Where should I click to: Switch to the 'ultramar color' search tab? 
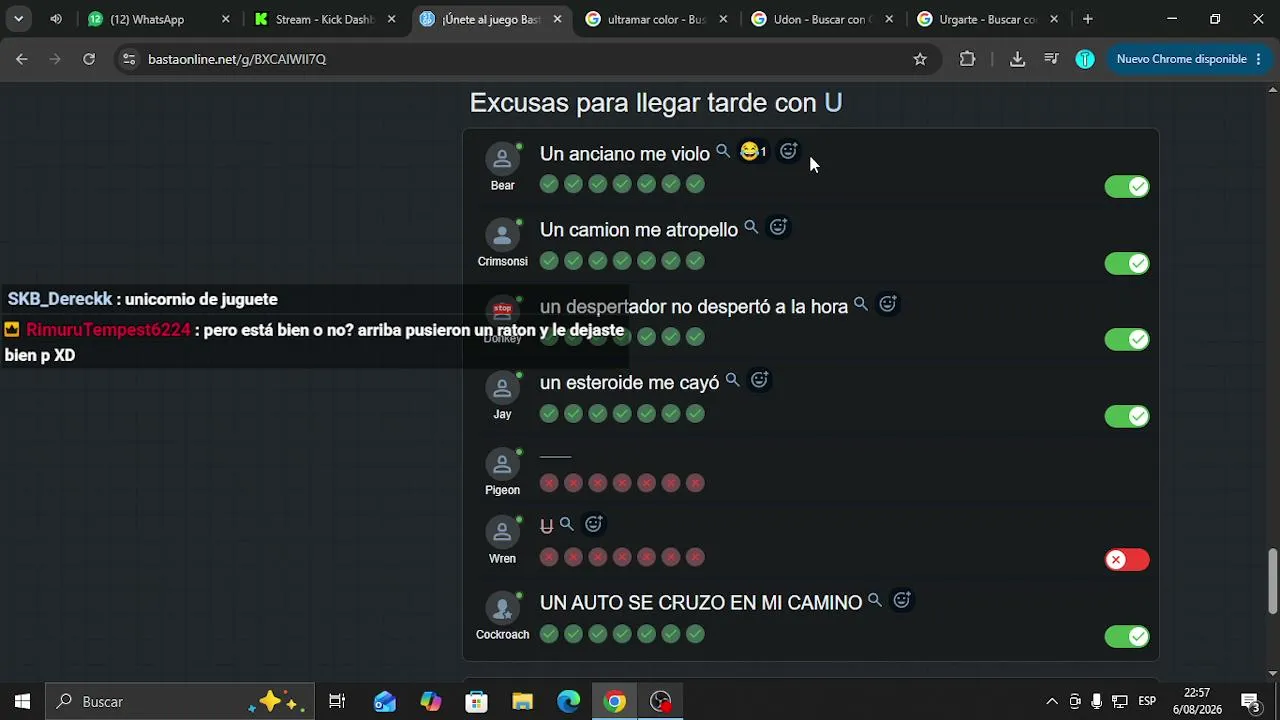[658, 19]
